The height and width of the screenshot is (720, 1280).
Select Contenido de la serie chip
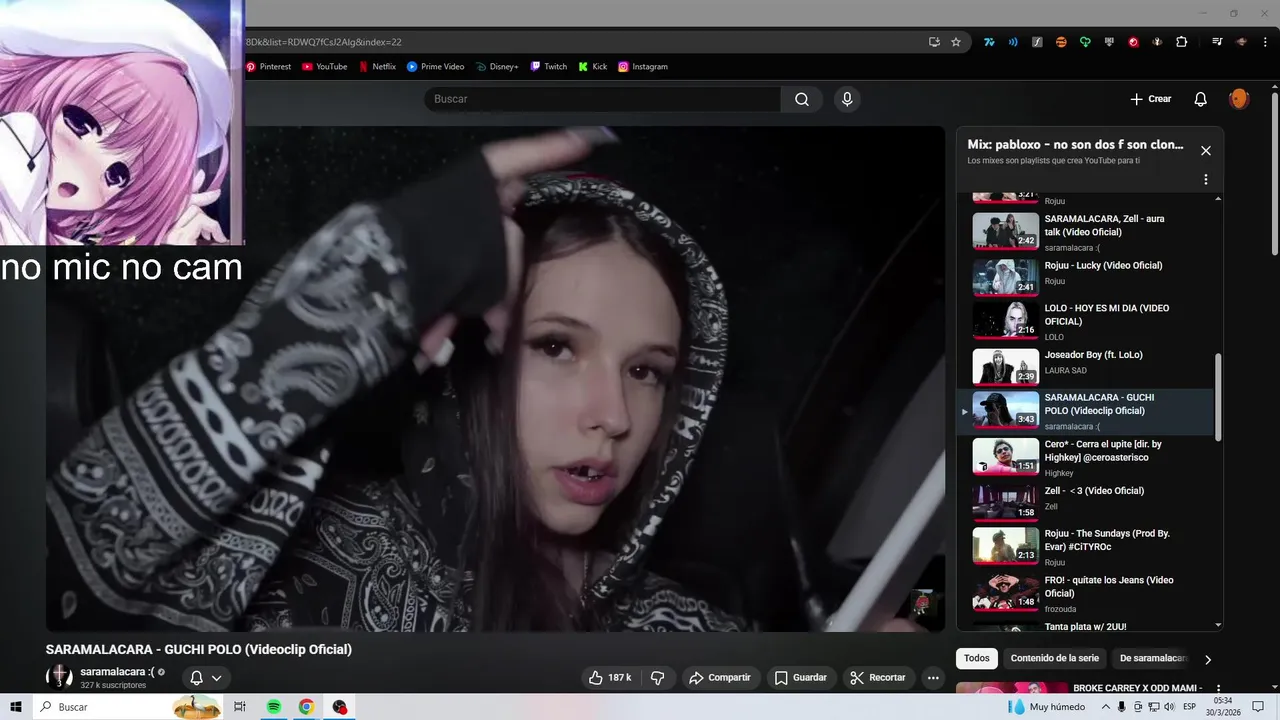coord(1055,658)
